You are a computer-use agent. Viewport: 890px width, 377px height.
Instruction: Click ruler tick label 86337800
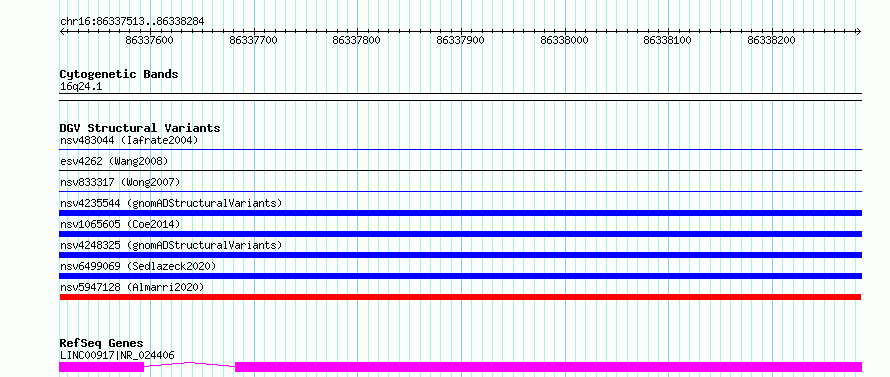356,40
